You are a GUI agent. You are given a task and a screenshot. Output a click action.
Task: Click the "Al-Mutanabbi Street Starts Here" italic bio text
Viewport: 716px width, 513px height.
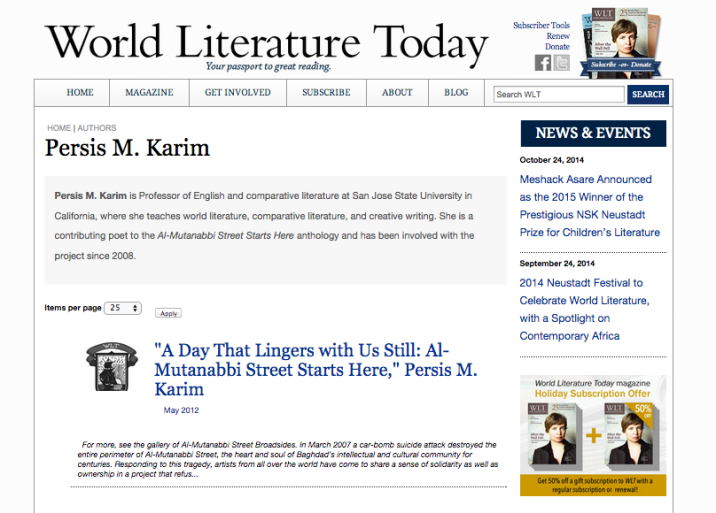226,236
